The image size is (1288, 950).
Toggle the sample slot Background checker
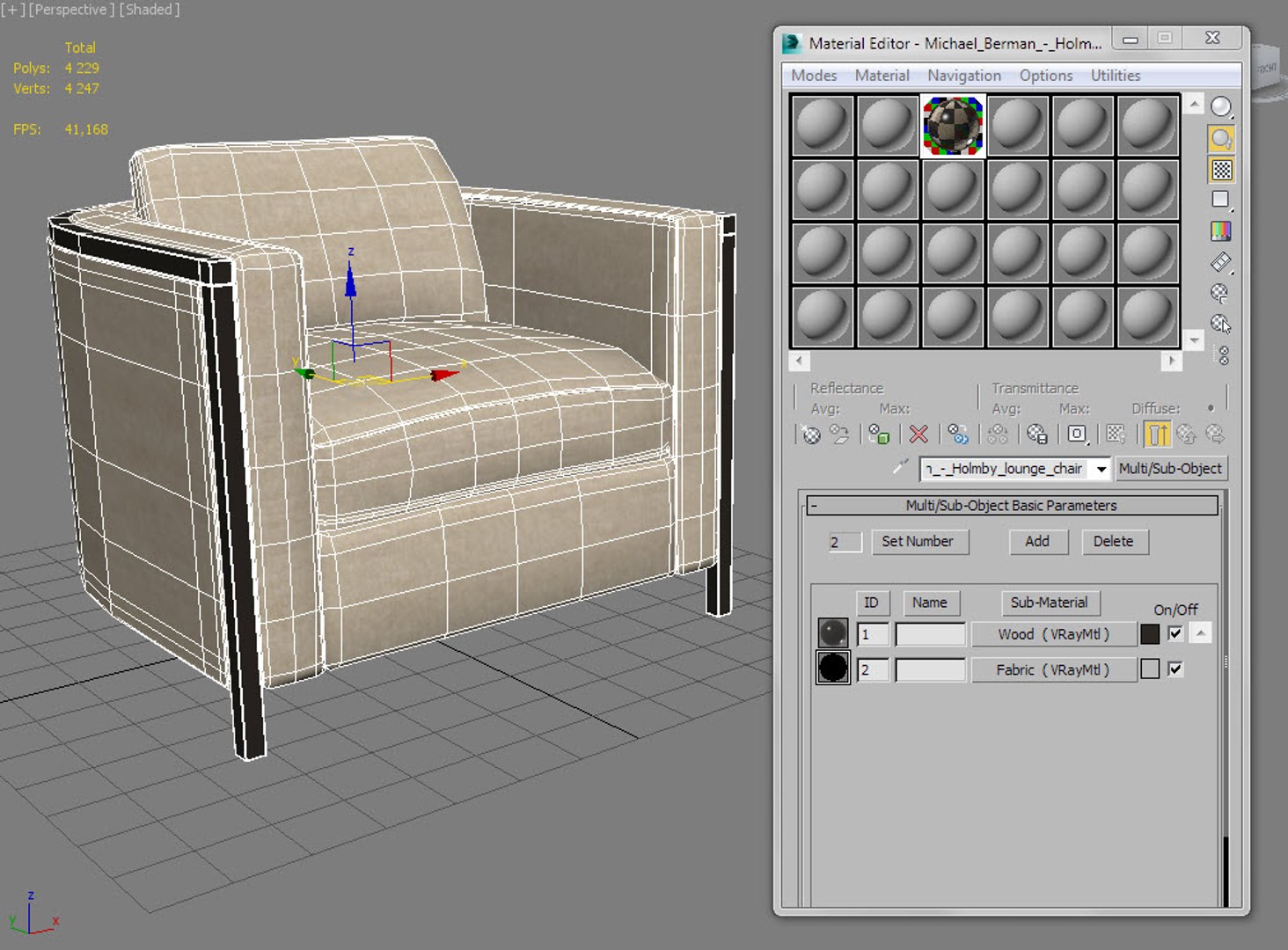click(x=1221, y=169)
